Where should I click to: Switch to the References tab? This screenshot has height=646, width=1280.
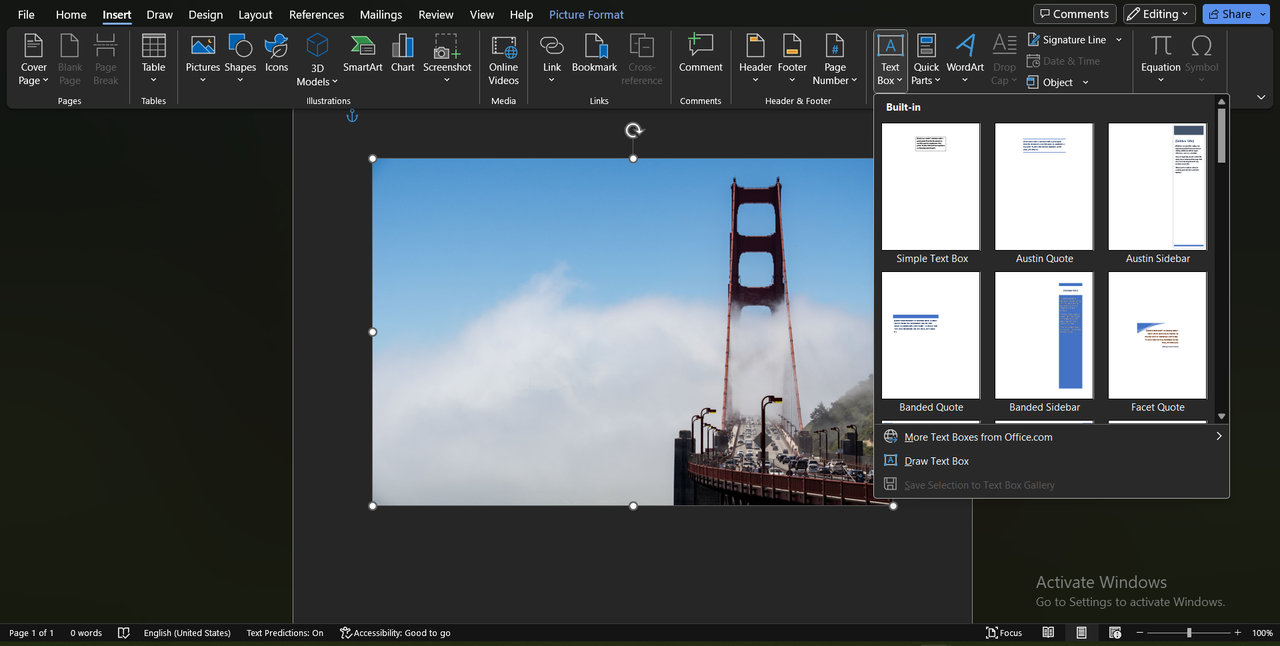[317, 15]
